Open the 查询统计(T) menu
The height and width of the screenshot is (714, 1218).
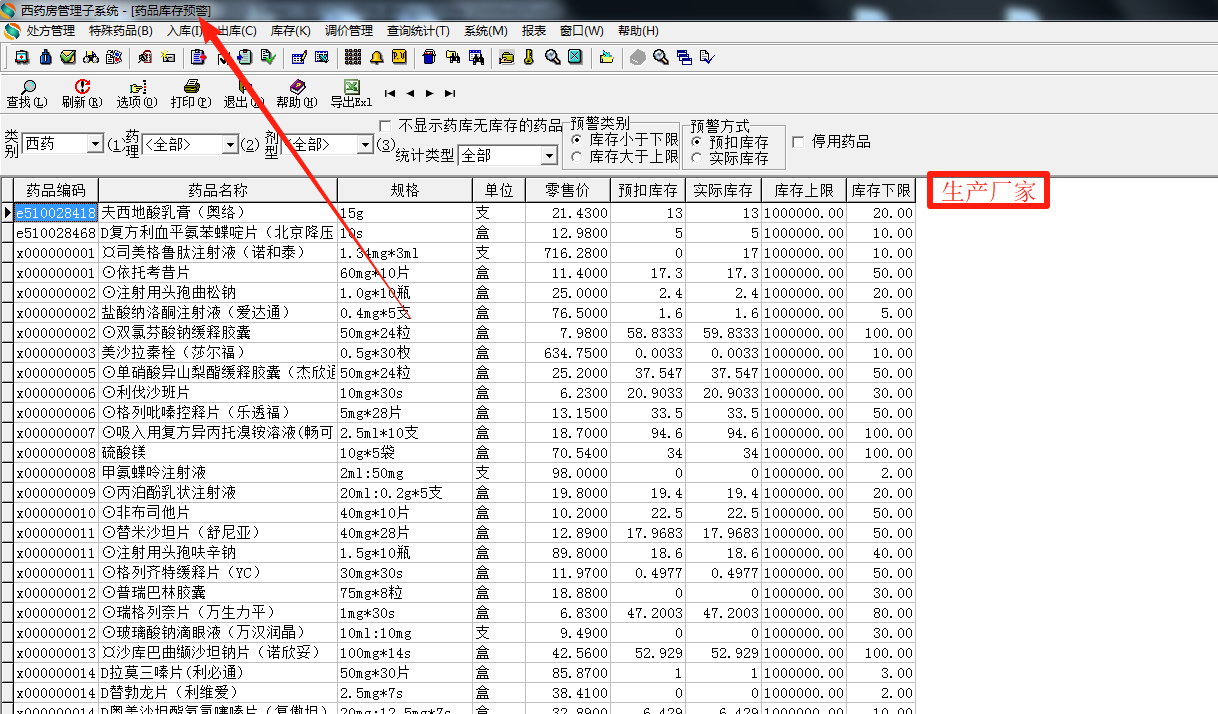coord(418,31)
